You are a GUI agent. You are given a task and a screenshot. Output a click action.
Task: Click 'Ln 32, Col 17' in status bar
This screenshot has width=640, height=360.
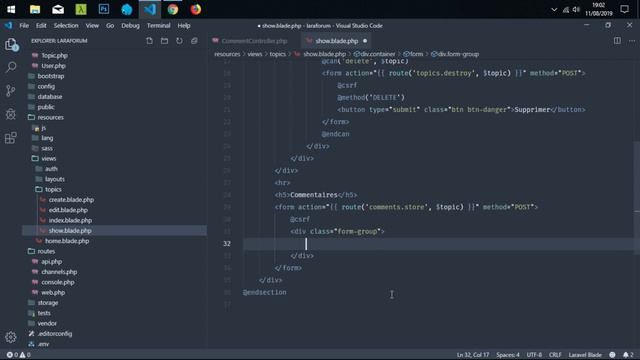tap(473, 355)
